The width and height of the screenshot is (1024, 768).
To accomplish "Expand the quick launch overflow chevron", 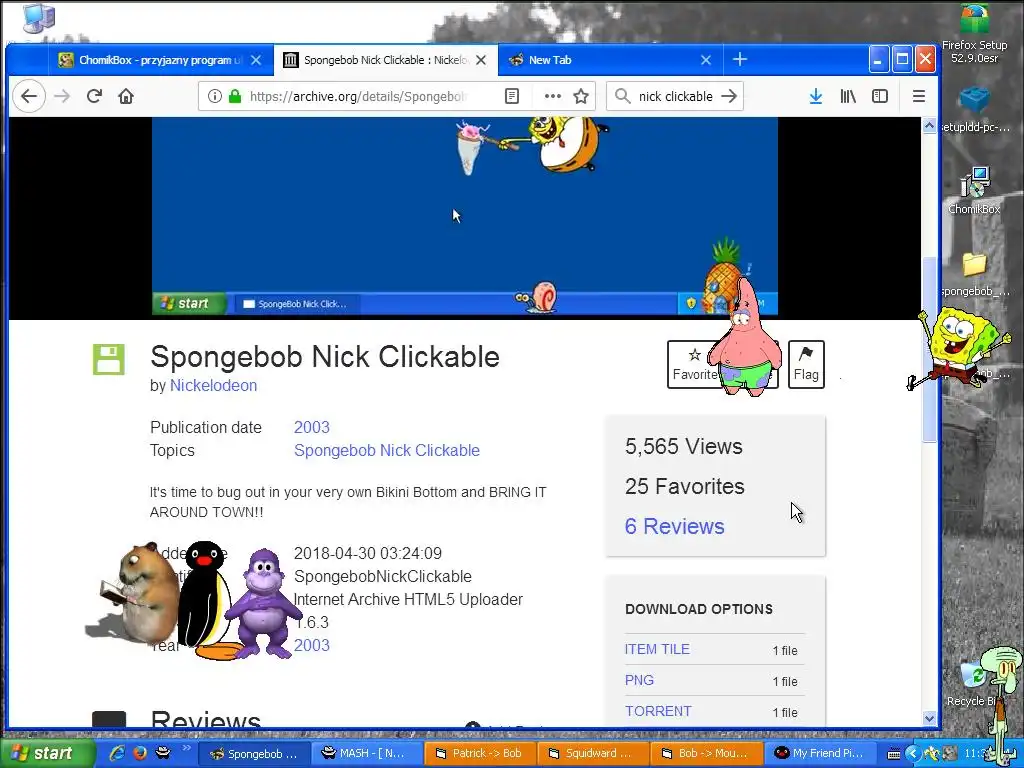I will pos(186,748).
